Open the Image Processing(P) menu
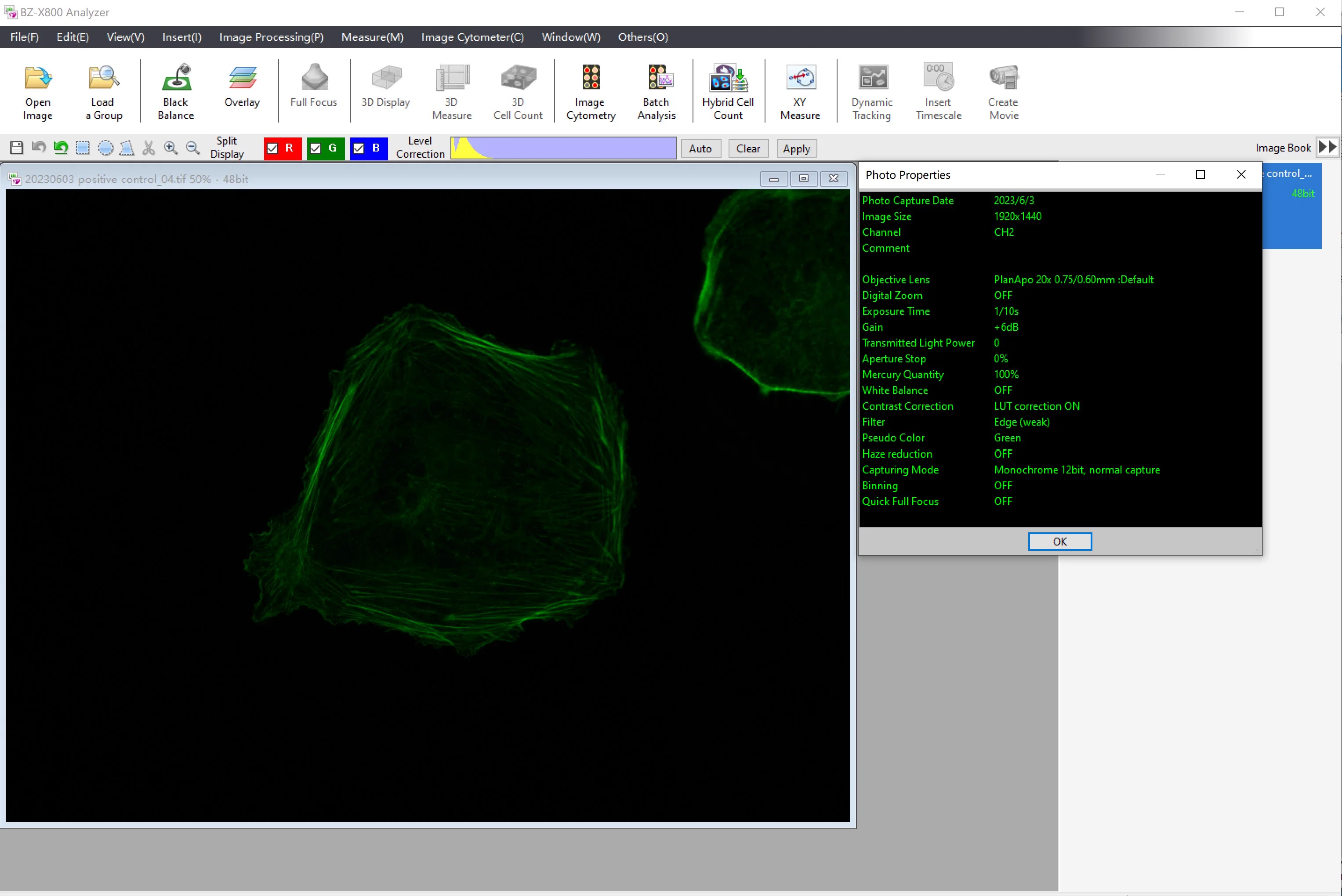This screenshot has height=896, width=1342. tap(272, 37)
